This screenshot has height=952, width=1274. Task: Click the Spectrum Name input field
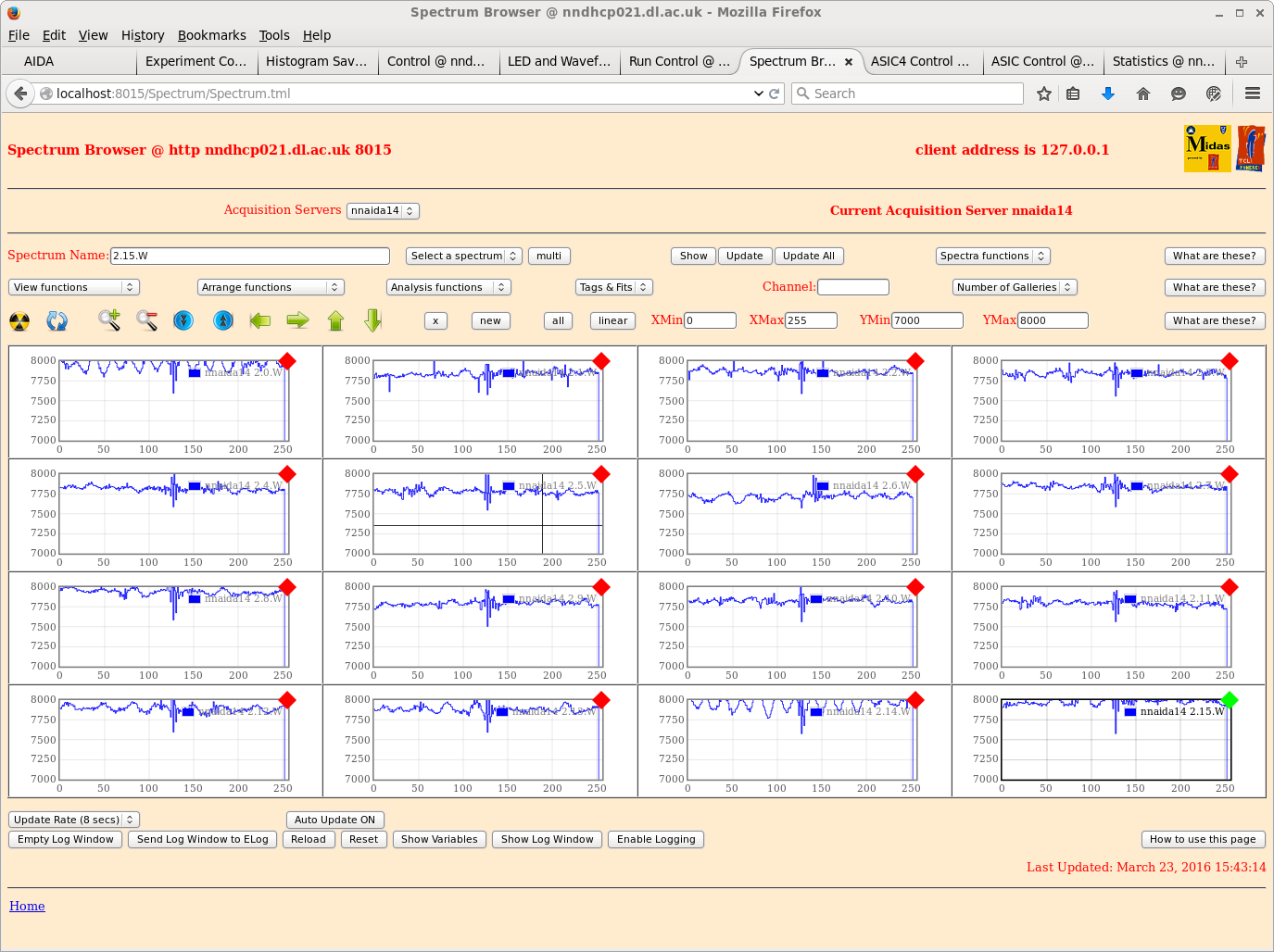click(x=250, y=257)
